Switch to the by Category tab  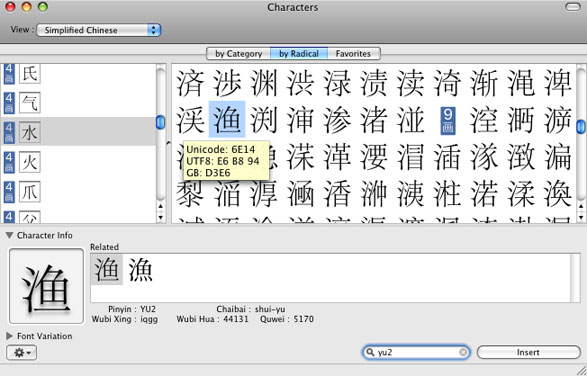pyautogui.click(x=238, y=54)
